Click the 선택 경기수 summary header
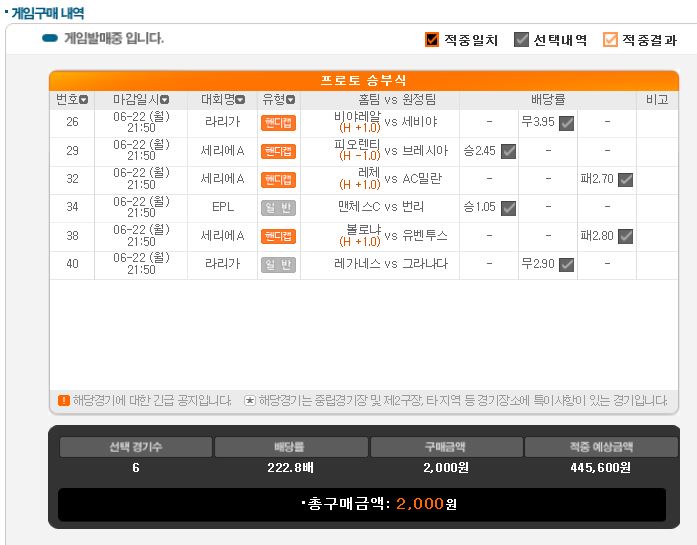Image resolution: width=697 pixels, height=545 pixels. pos(136,447)
